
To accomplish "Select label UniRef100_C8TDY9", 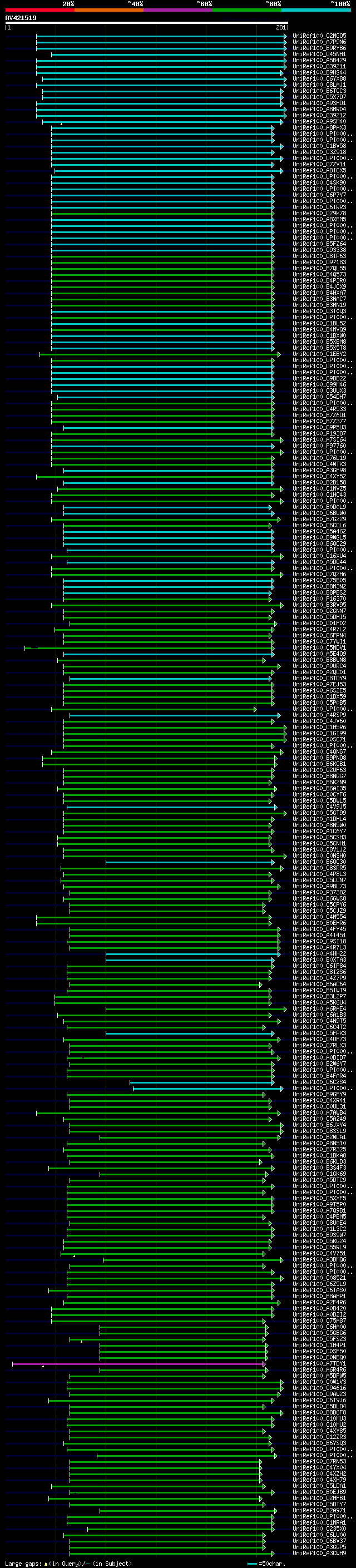I will coord(319,679).
